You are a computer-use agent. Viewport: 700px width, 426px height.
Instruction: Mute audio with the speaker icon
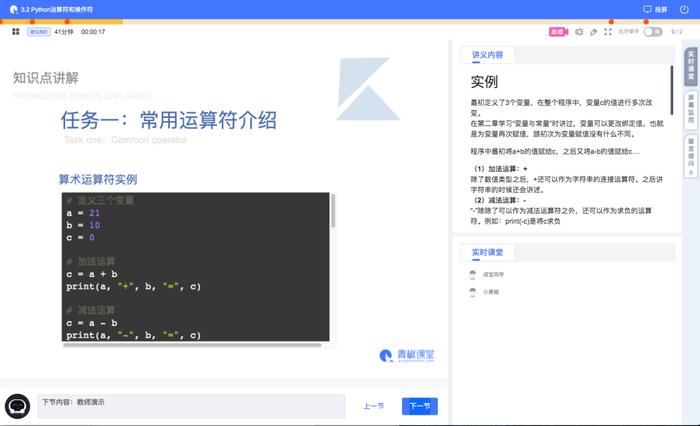coord(579,32)
